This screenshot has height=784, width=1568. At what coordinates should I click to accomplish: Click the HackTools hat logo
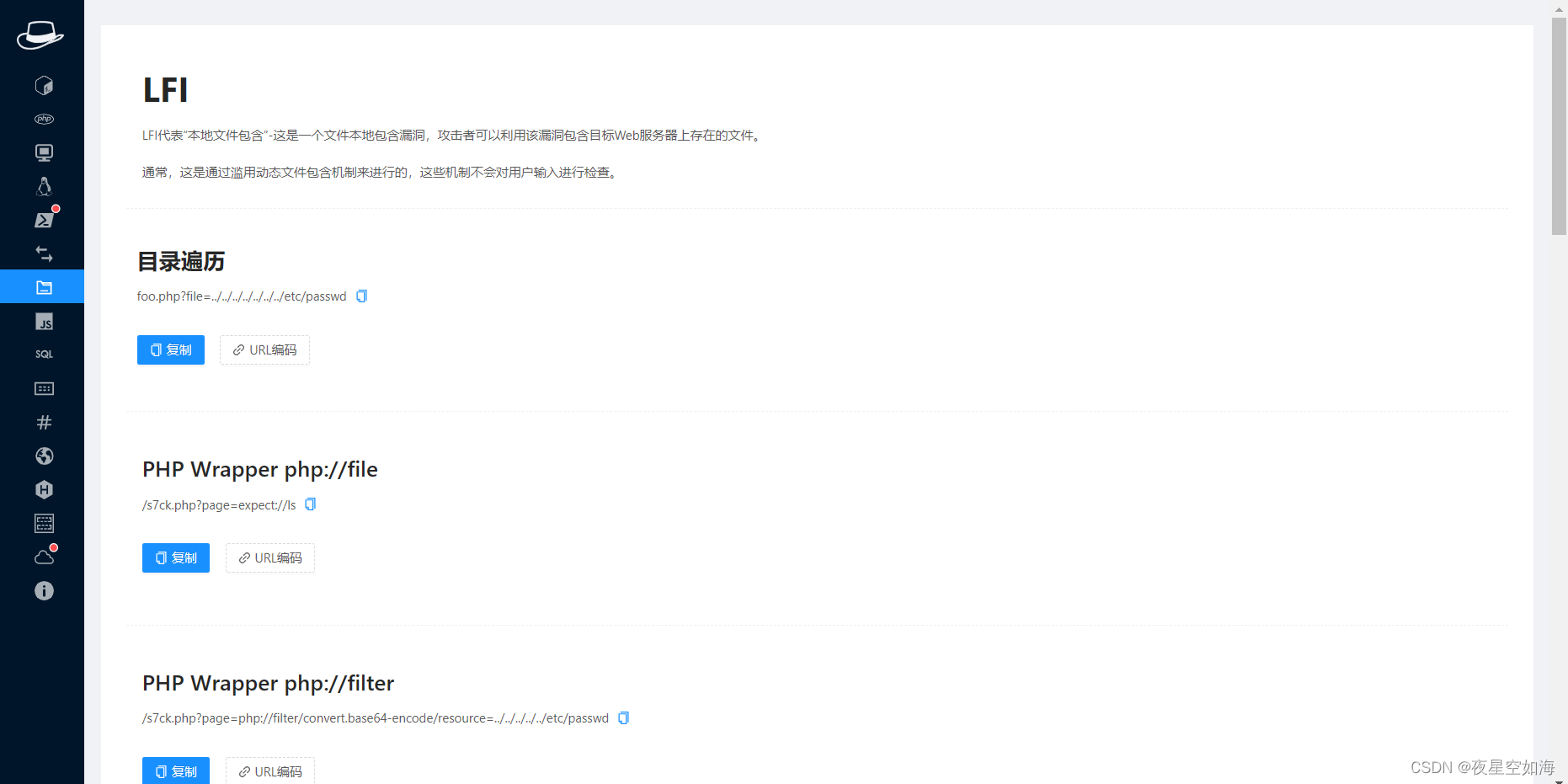click(40, 35)
